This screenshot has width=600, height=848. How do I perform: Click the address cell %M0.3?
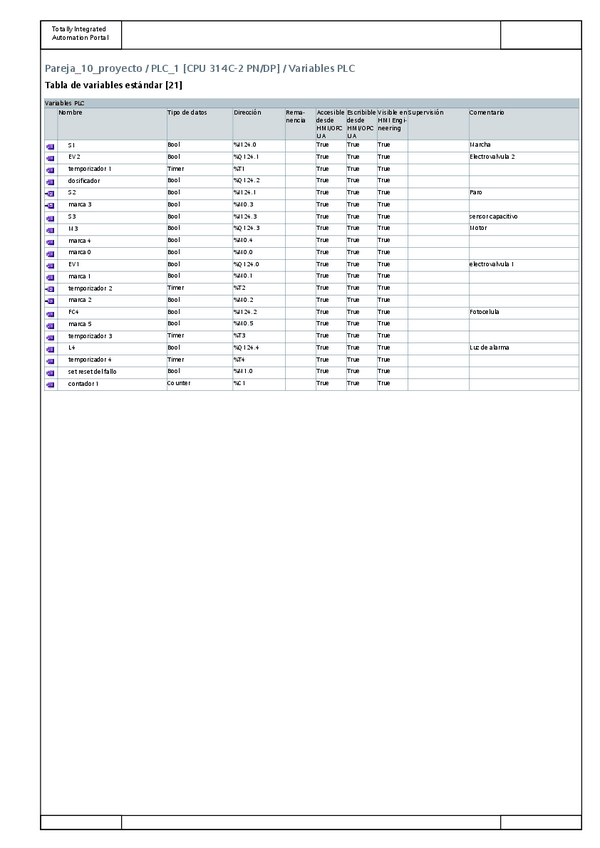click(259, 204)
